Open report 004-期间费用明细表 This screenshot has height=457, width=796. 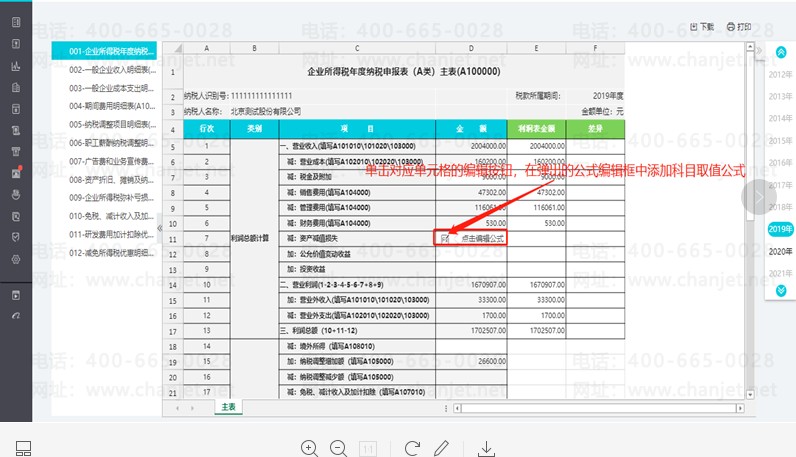click(x=112, y=106)
